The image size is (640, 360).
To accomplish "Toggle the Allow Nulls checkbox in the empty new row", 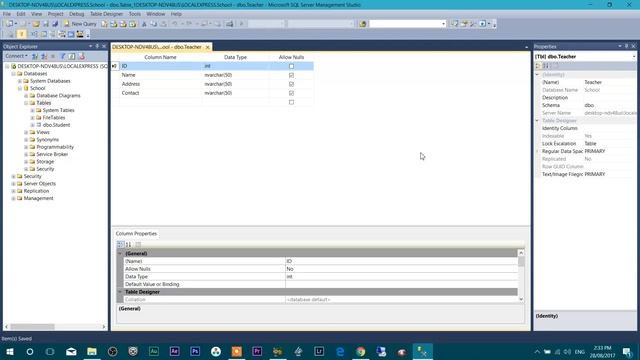I will pyautogui.click(x=291, y=102).
